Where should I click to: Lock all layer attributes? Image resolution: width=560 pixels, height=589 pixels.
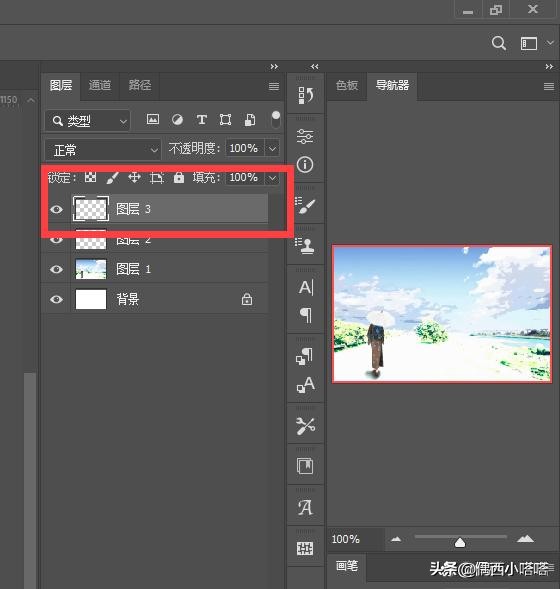tap(179, 177)
